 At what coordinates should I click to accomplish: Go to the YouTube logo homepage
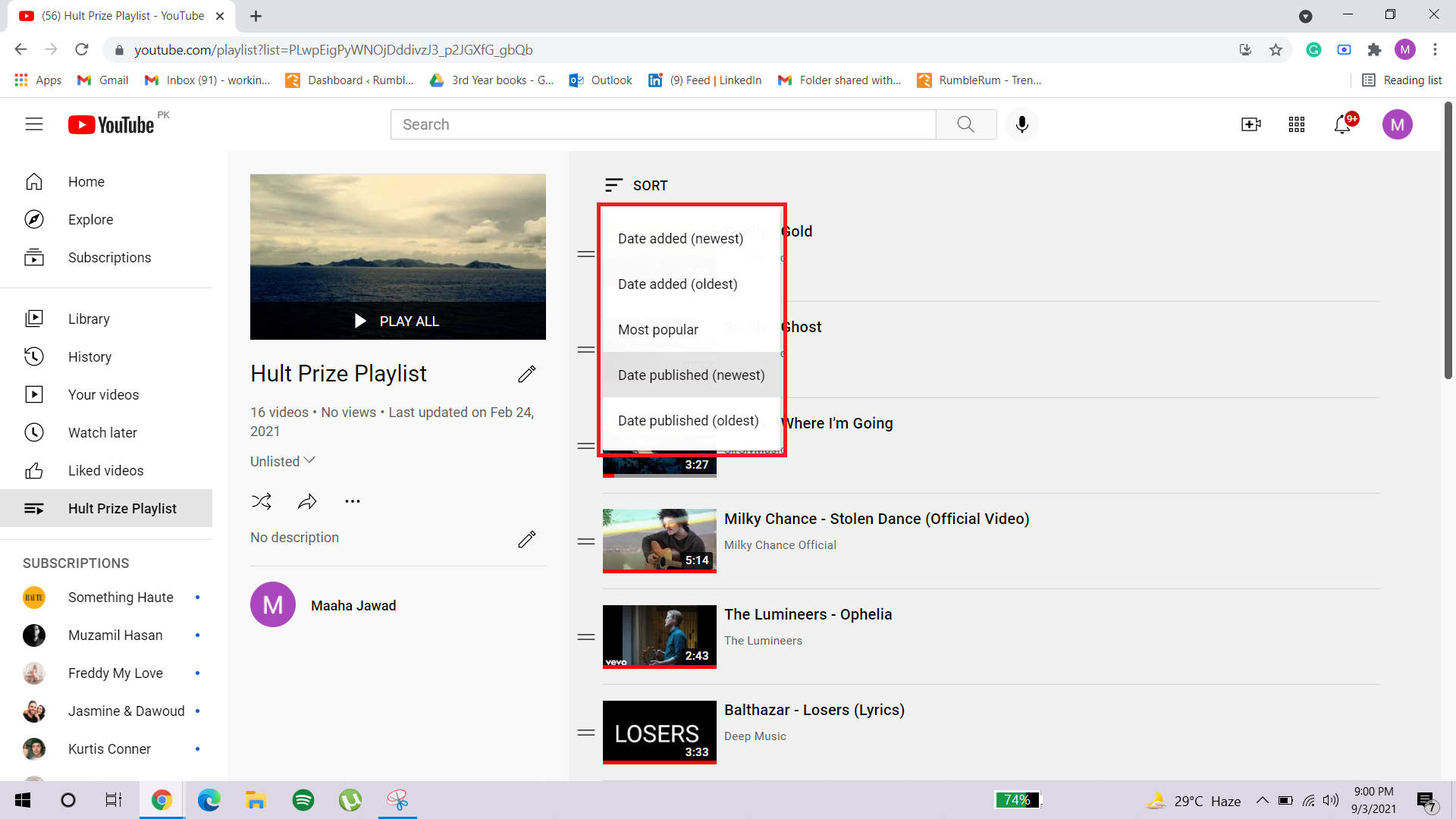112,124
